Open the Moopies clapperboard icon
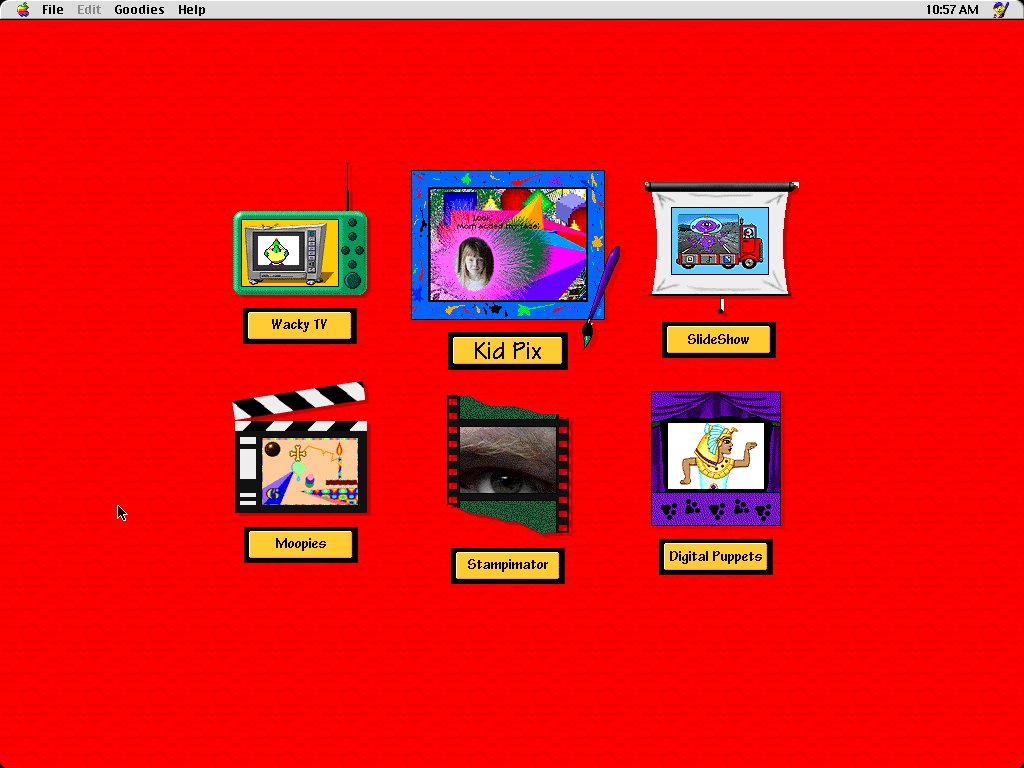1024x768 pixels. pos(300,455)
